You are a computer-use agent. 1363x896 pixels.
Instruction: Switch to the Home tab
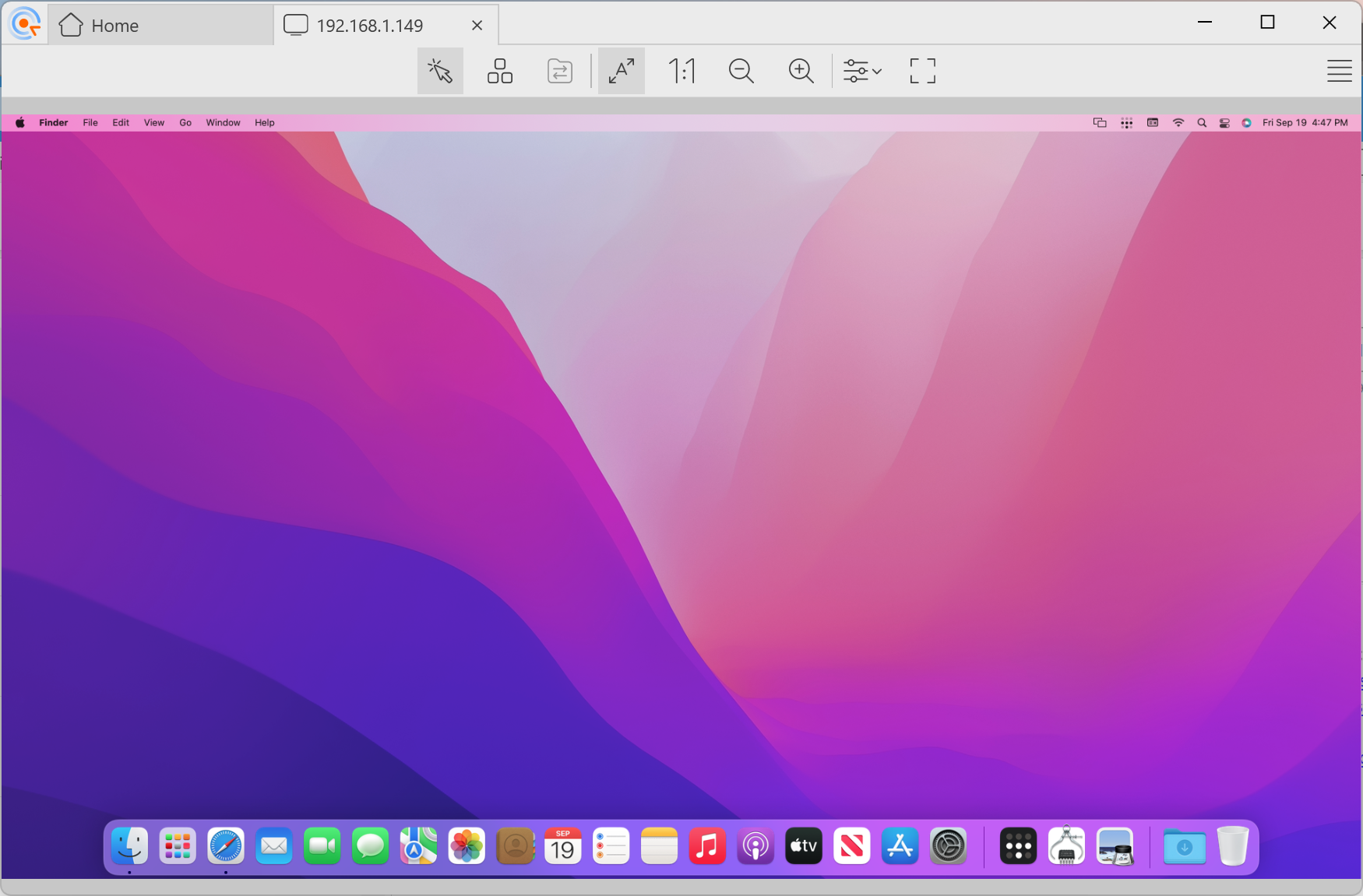[114, 24]
